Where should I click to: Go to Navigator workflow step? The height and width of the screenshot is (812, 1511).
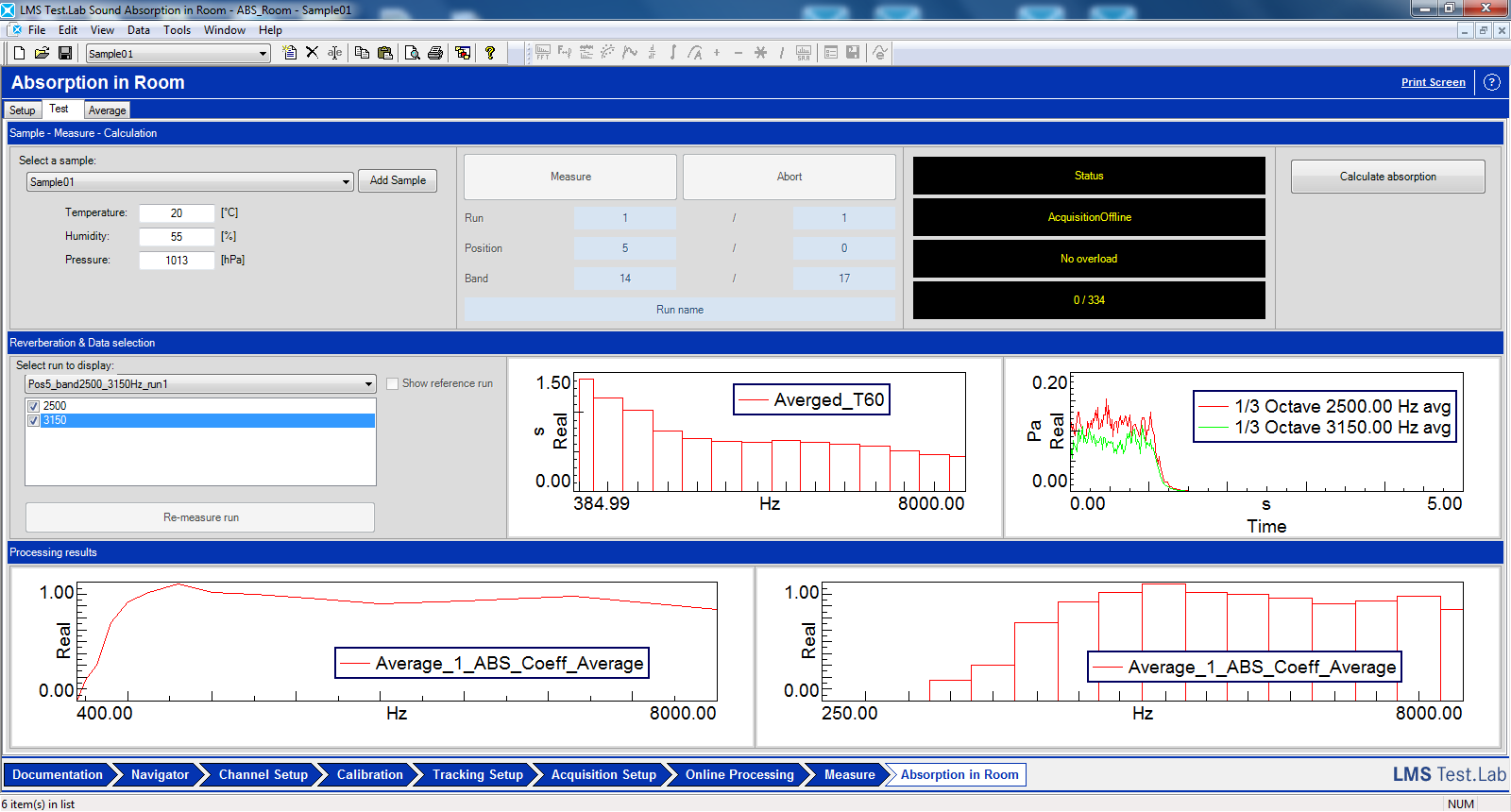click(x=161, y=775)
